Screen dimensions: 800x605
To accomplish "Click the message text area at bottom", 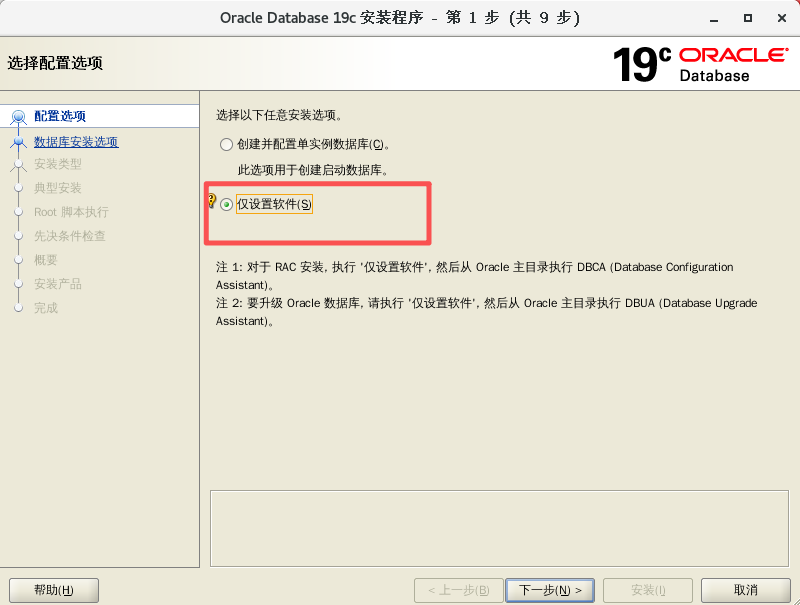I will [499, 528].
